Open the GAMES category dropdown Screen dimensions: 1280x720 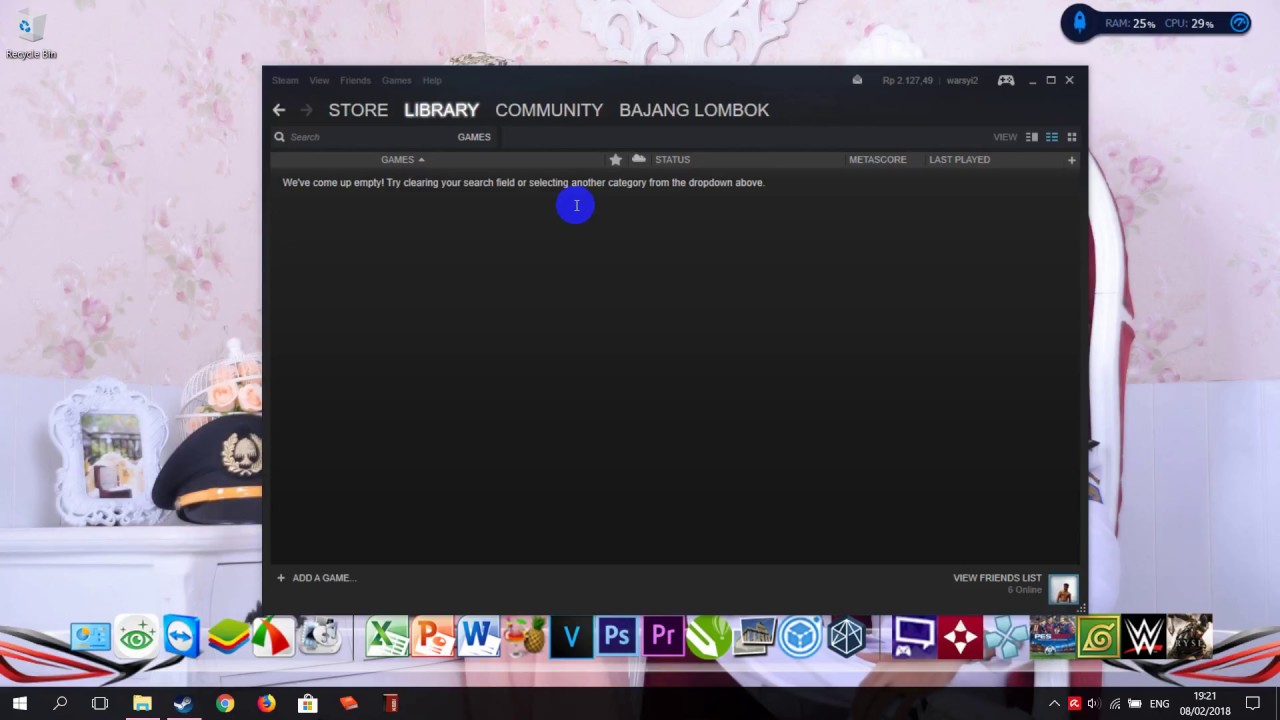click(x=474, y=137)
